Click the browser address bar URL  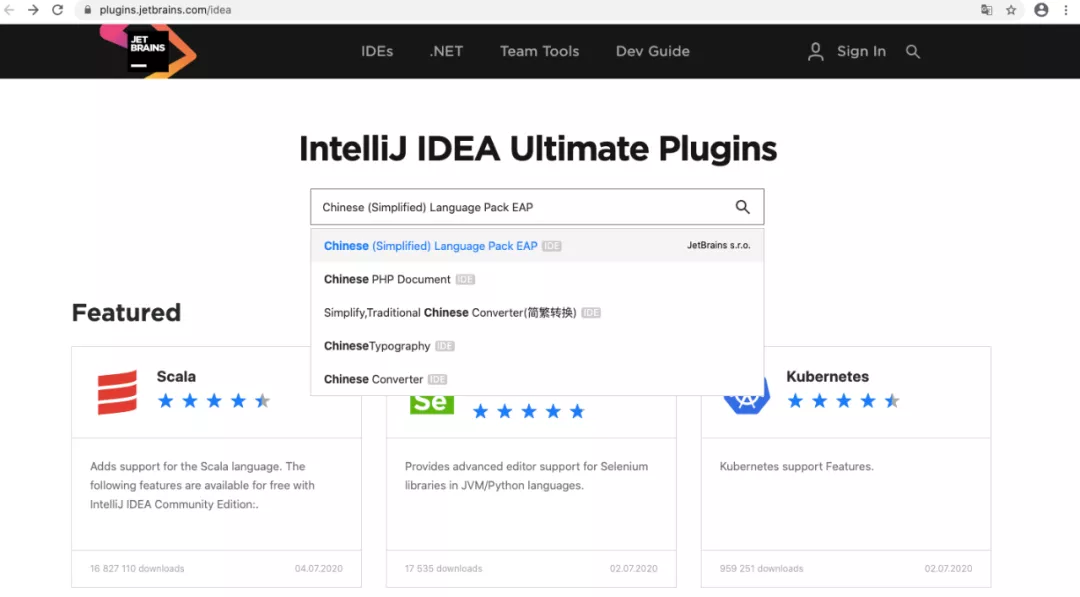[x=165, y=10]
